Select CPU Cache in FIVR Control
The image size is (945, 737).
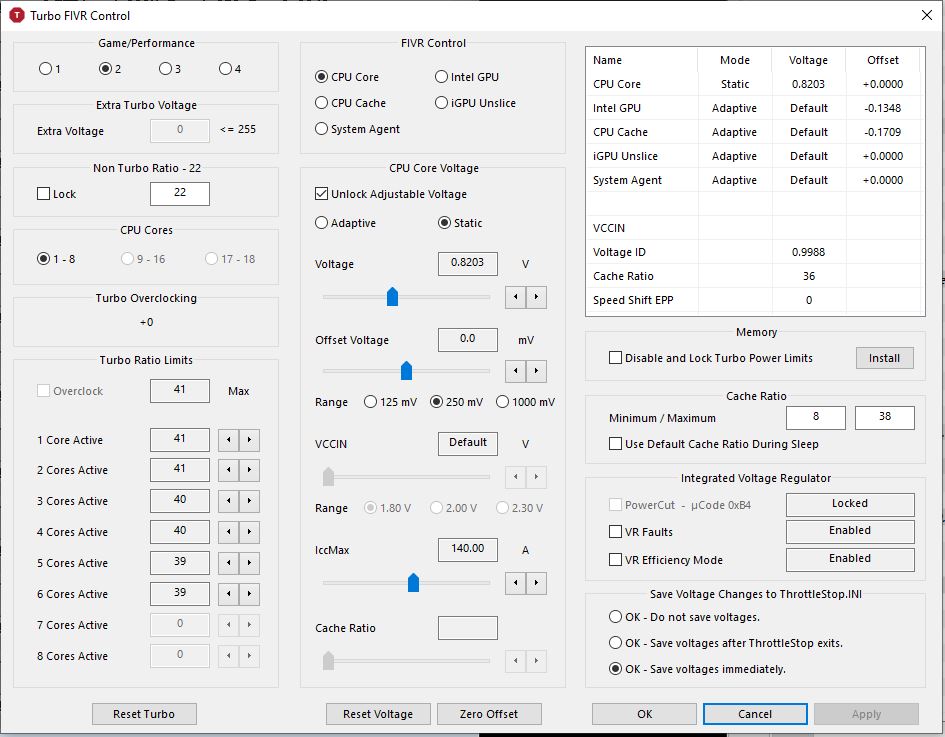(350, 103)
